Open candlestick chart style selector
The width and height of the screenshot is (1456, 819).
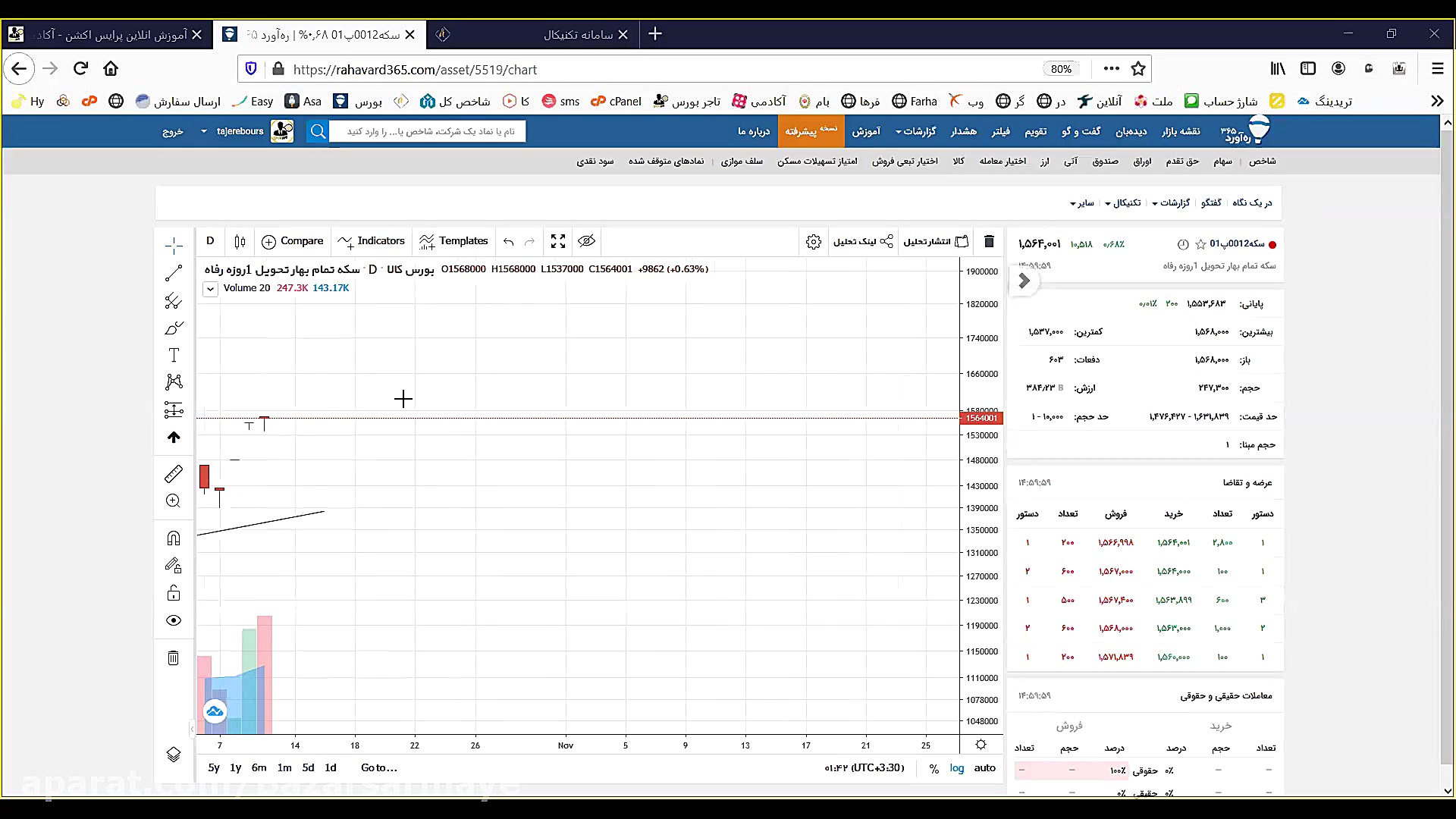click(x=240, y=241)
